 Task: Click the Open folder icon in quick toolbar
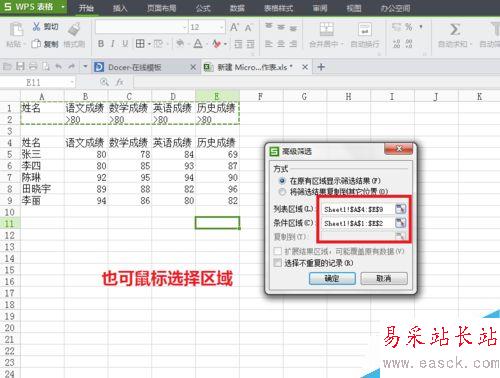point(8,67)
